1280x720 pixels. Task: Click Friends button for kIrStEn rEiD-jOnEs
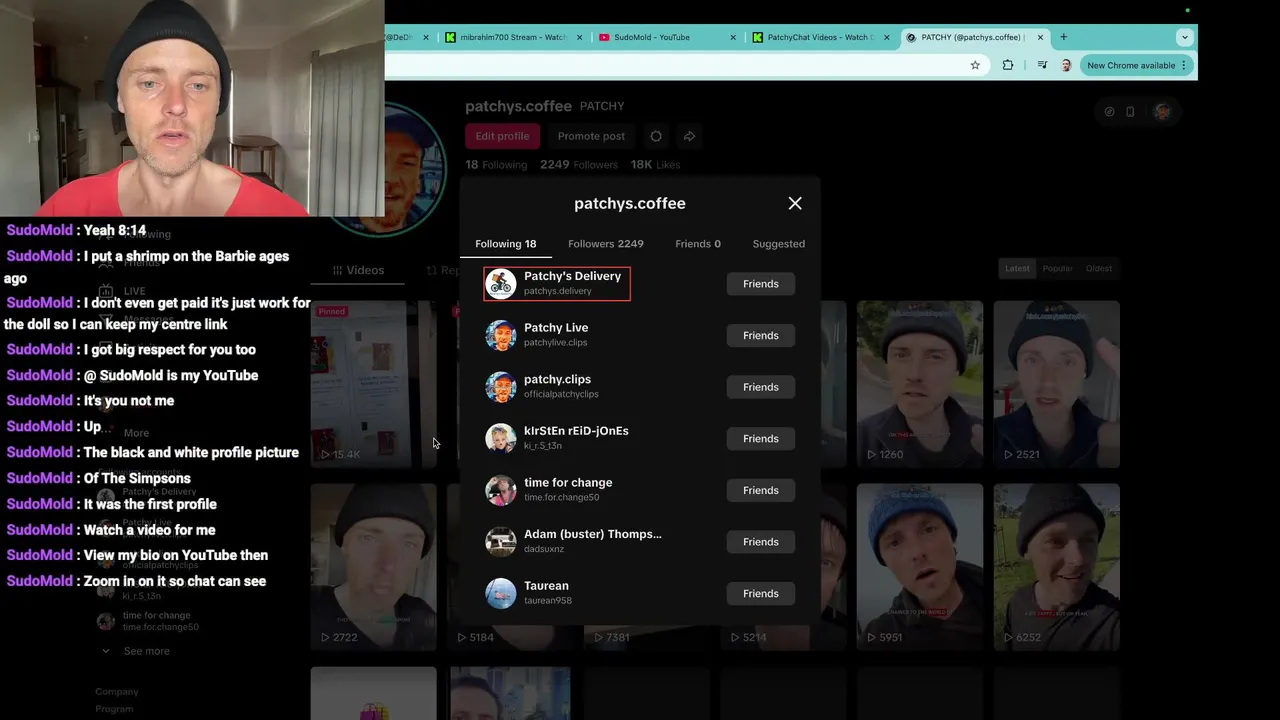[x=761, y=439]
